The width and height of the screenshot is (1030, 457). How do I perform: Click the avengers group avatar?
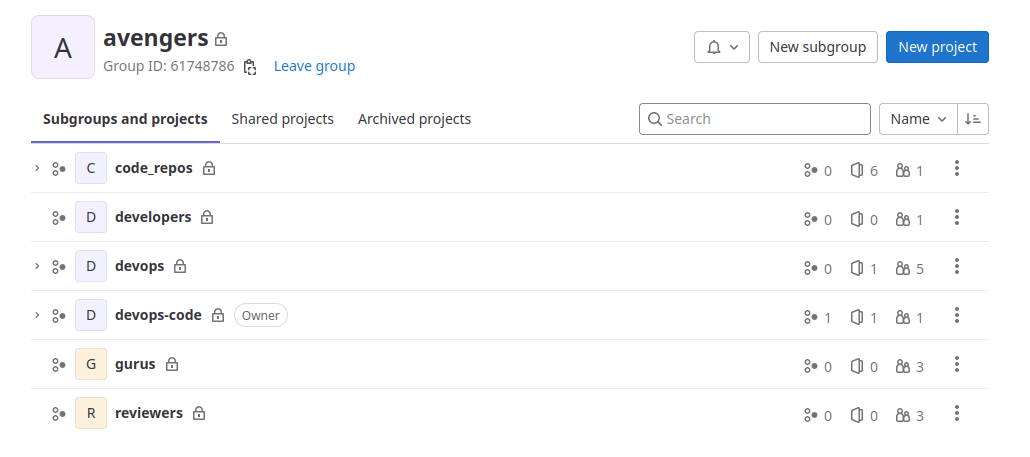point(63,47)
